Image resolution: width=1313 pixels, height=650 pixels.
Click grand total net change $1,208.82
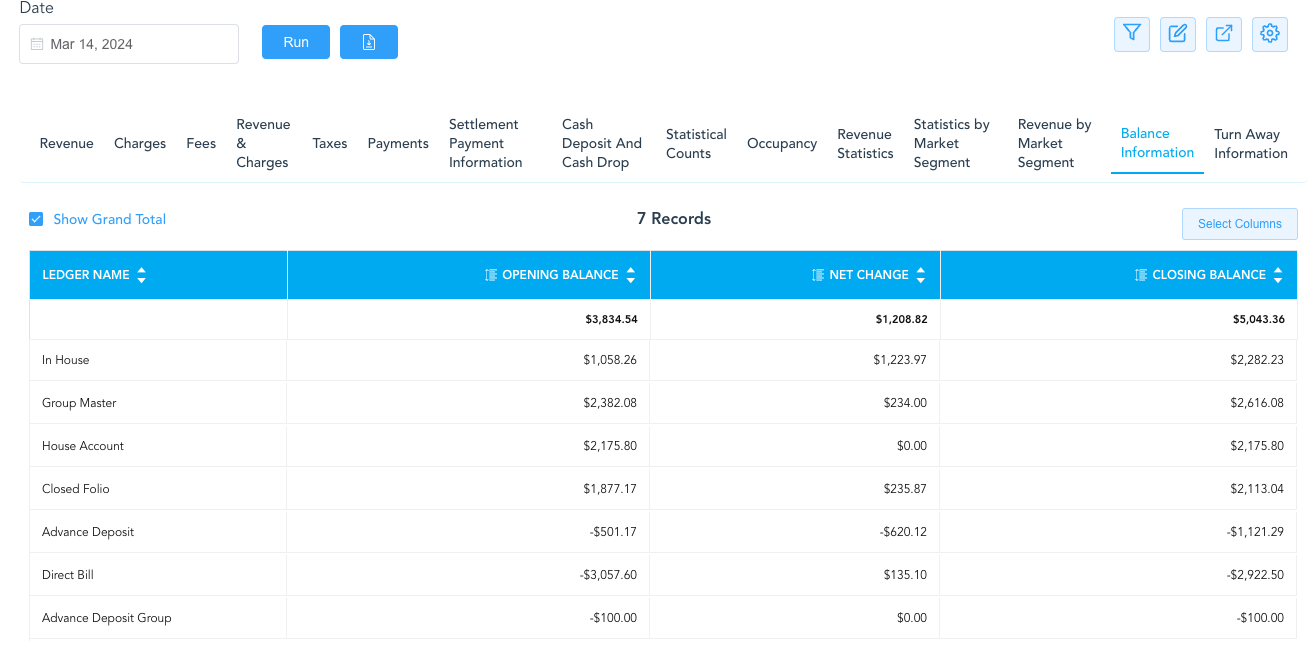(901, 320)
